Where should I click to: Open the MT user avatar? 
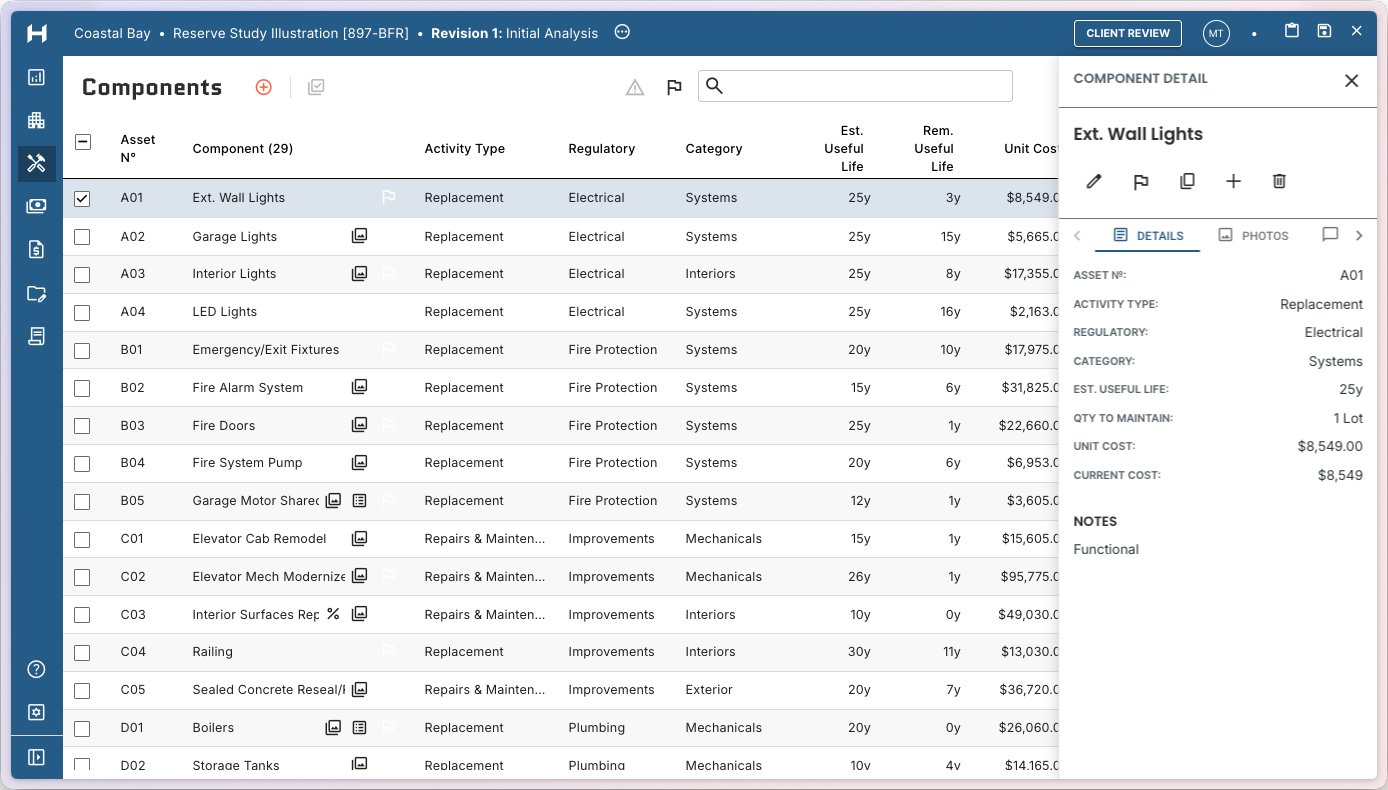coord(1216,33)
